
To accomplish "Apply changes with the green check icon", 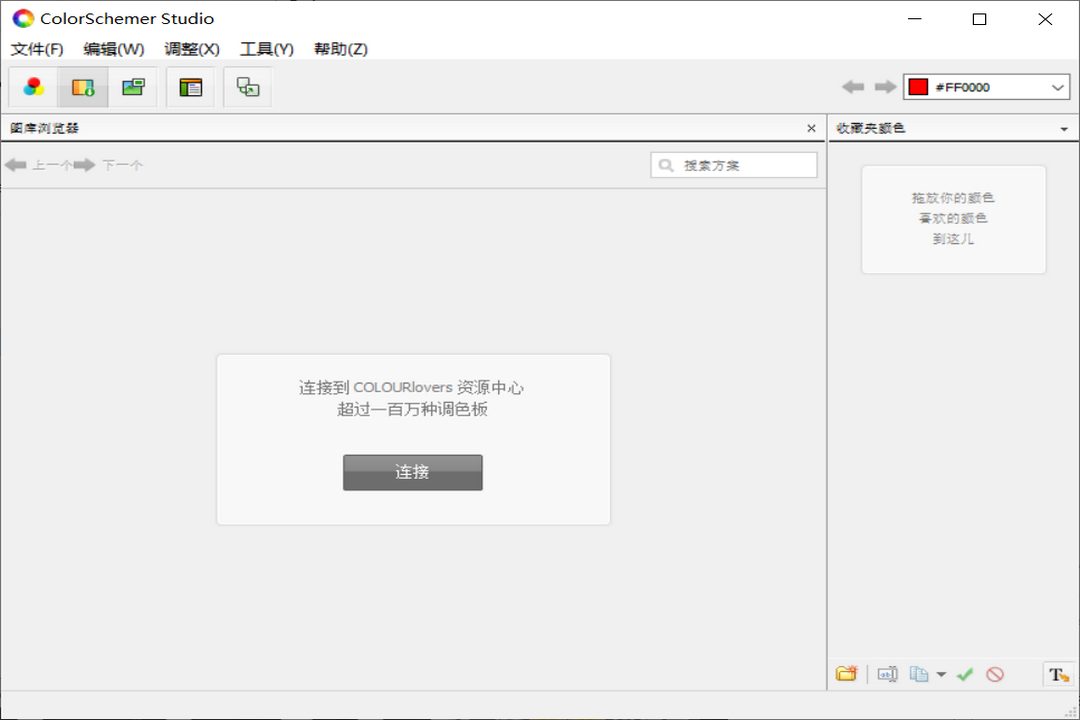I will (x=965, y=674).
